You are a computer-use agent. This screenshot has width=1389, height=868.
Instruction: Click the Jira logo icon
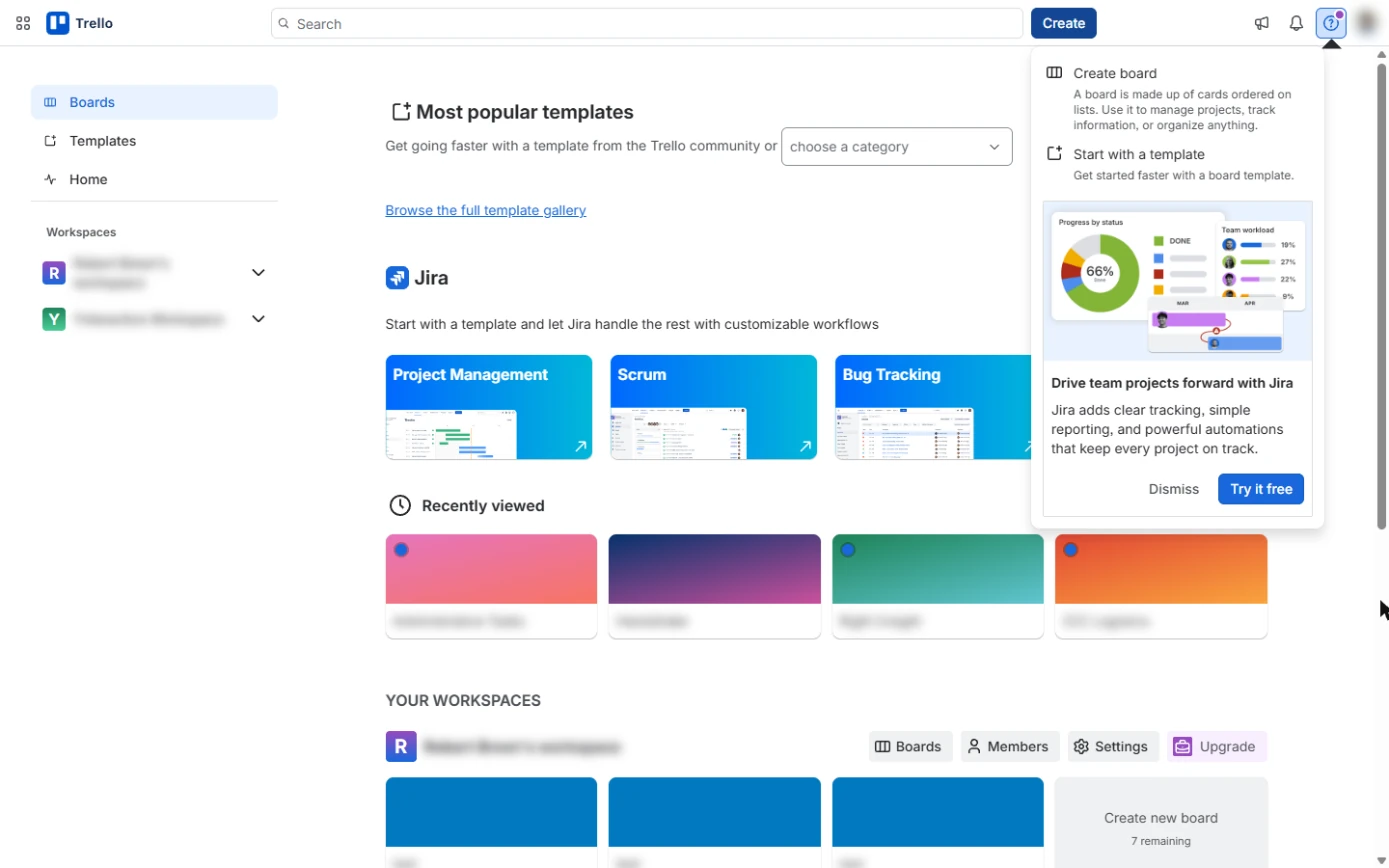point(397,278)
